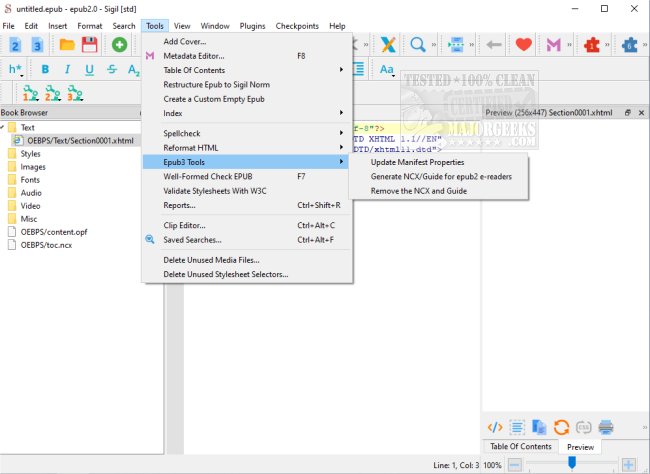
Task: Click the zoom slider handle
Action: (572, 463)
